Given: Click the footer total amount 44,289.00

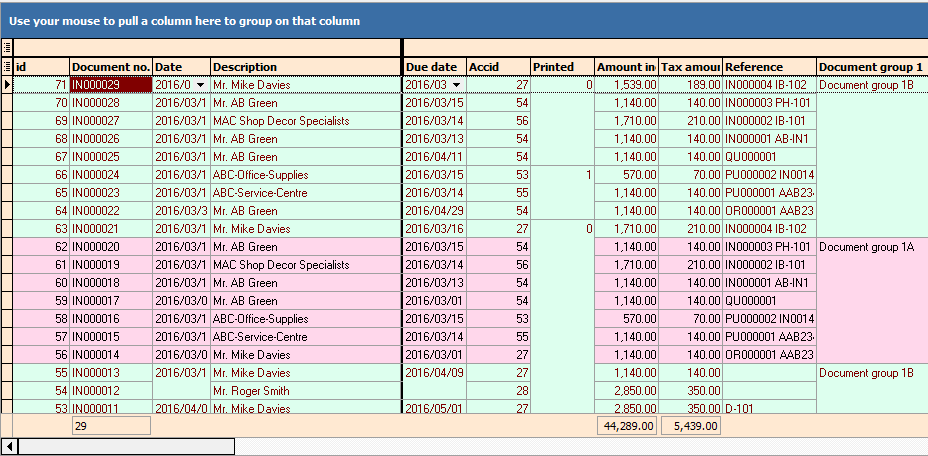Looking at the screenshot, I should [x=626, y=426].
